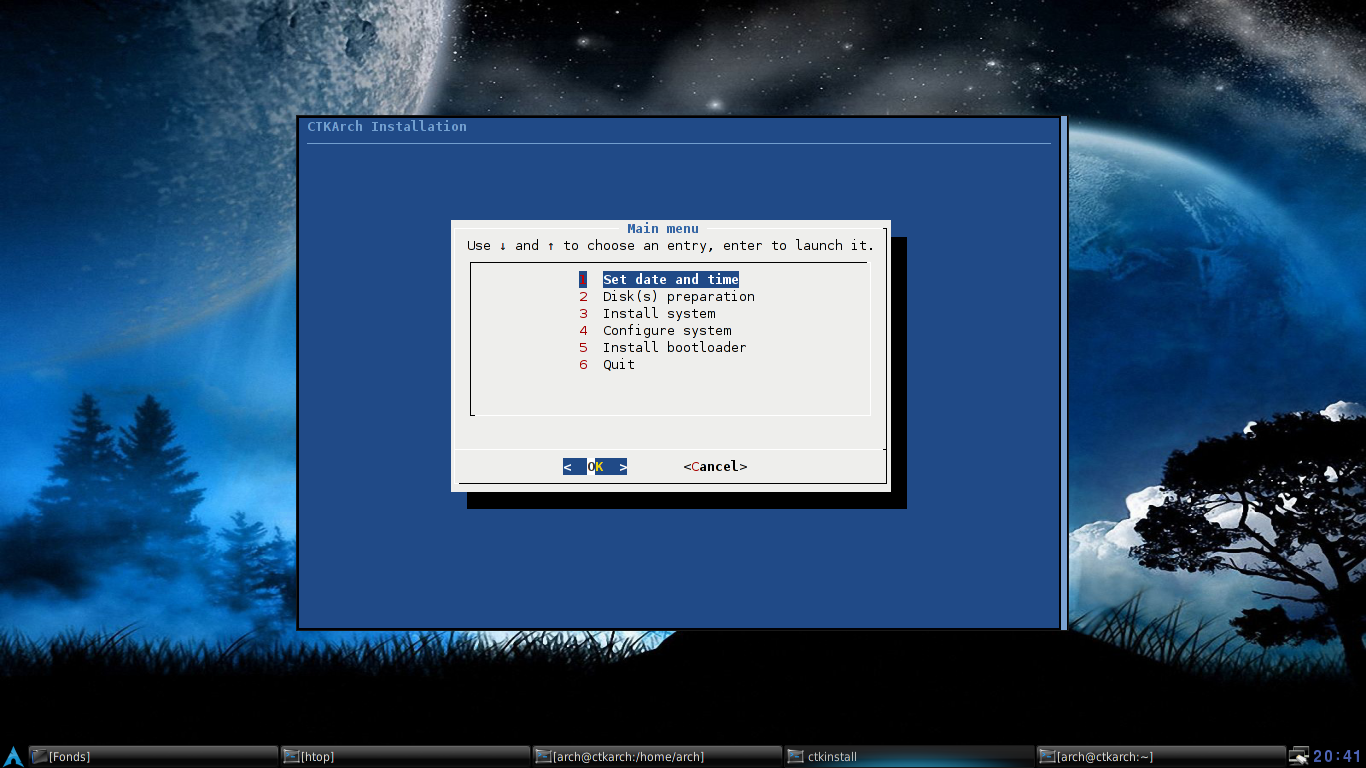Select "Disk(s) preparation" menu entry
Viewport: 1366px width, 768px height.
[x=678, y=297]
